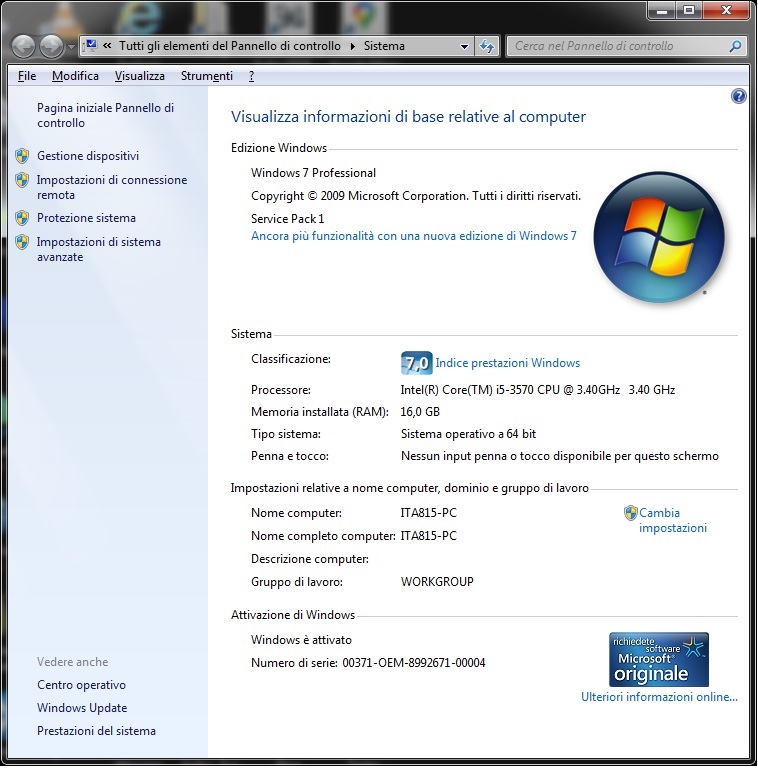Click the Back navigation arrow
Viewport: 758px width, 768px height.
(x=23, y=47)
